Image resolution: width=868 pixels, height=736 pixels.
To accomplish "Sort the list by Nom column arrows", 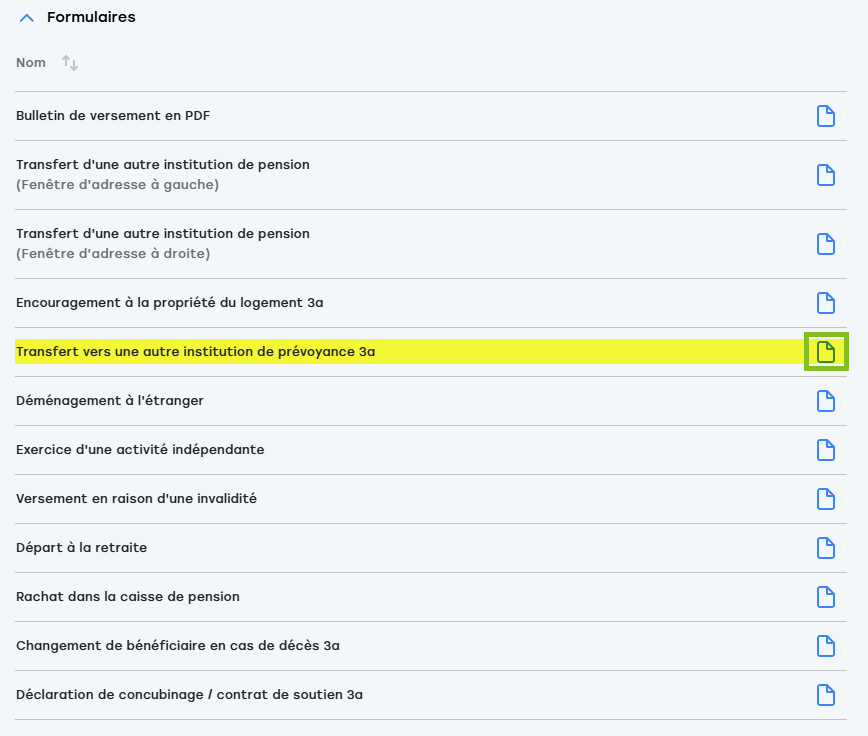I will pos(69,63).
